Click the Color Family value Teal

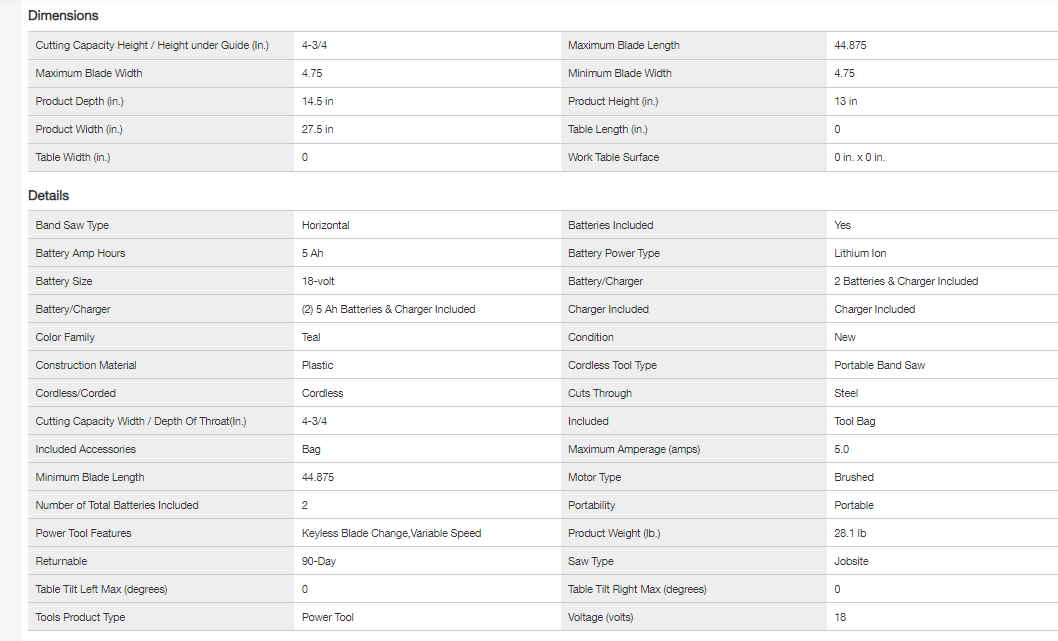coord(311,337)
